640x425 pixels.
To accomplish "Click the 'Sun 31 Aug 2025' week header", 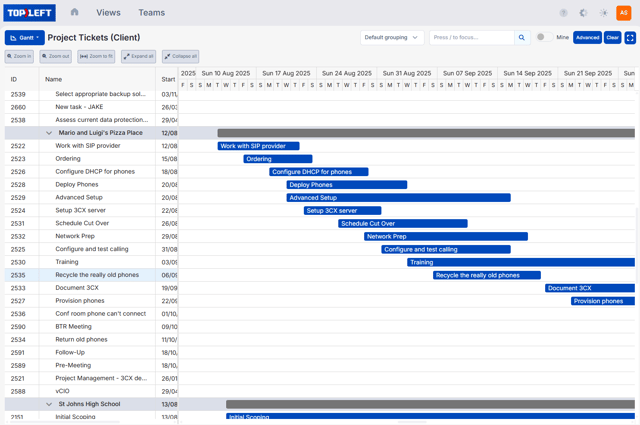I will (x=407, y=73).
